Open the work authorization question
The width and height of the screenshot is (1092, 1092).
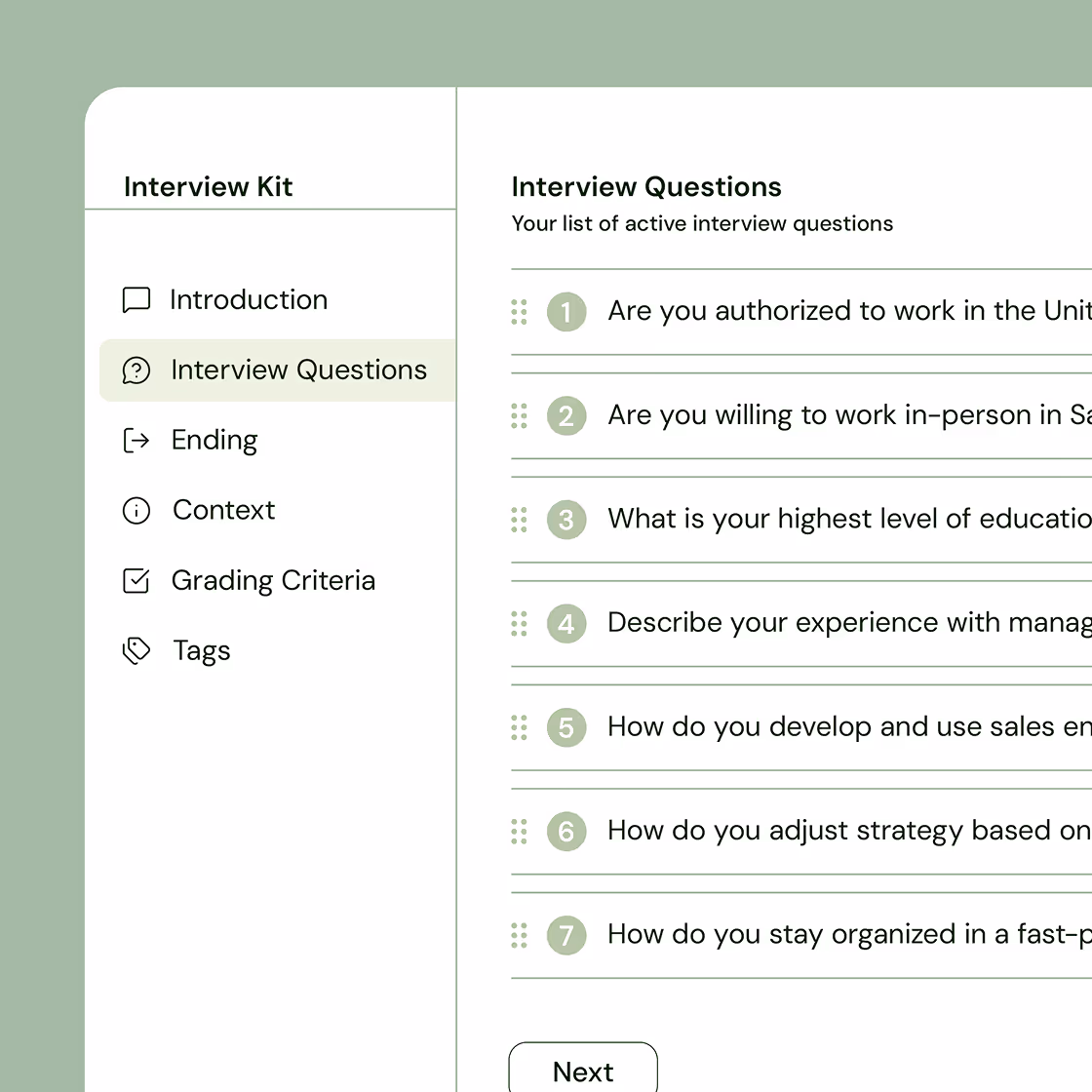pos(838,311)
